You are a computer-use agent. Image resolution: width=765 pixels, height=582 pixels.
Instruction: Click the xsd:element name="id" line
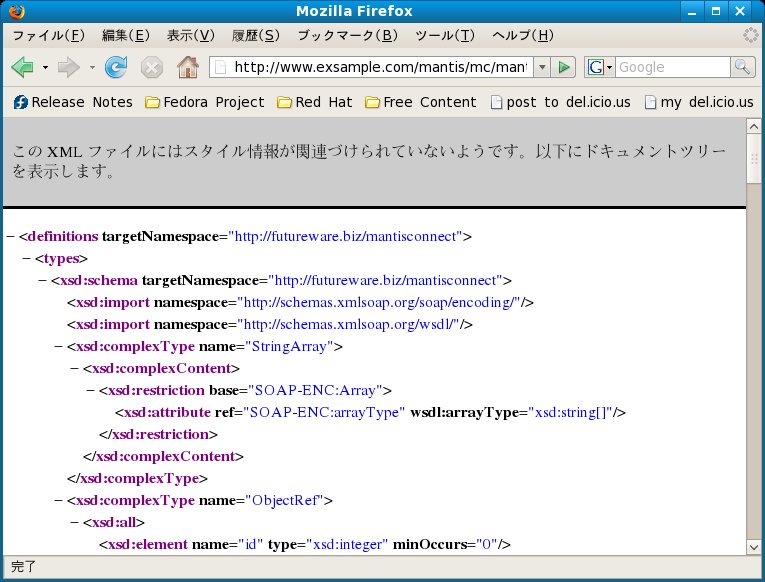[x=304, y=544]
